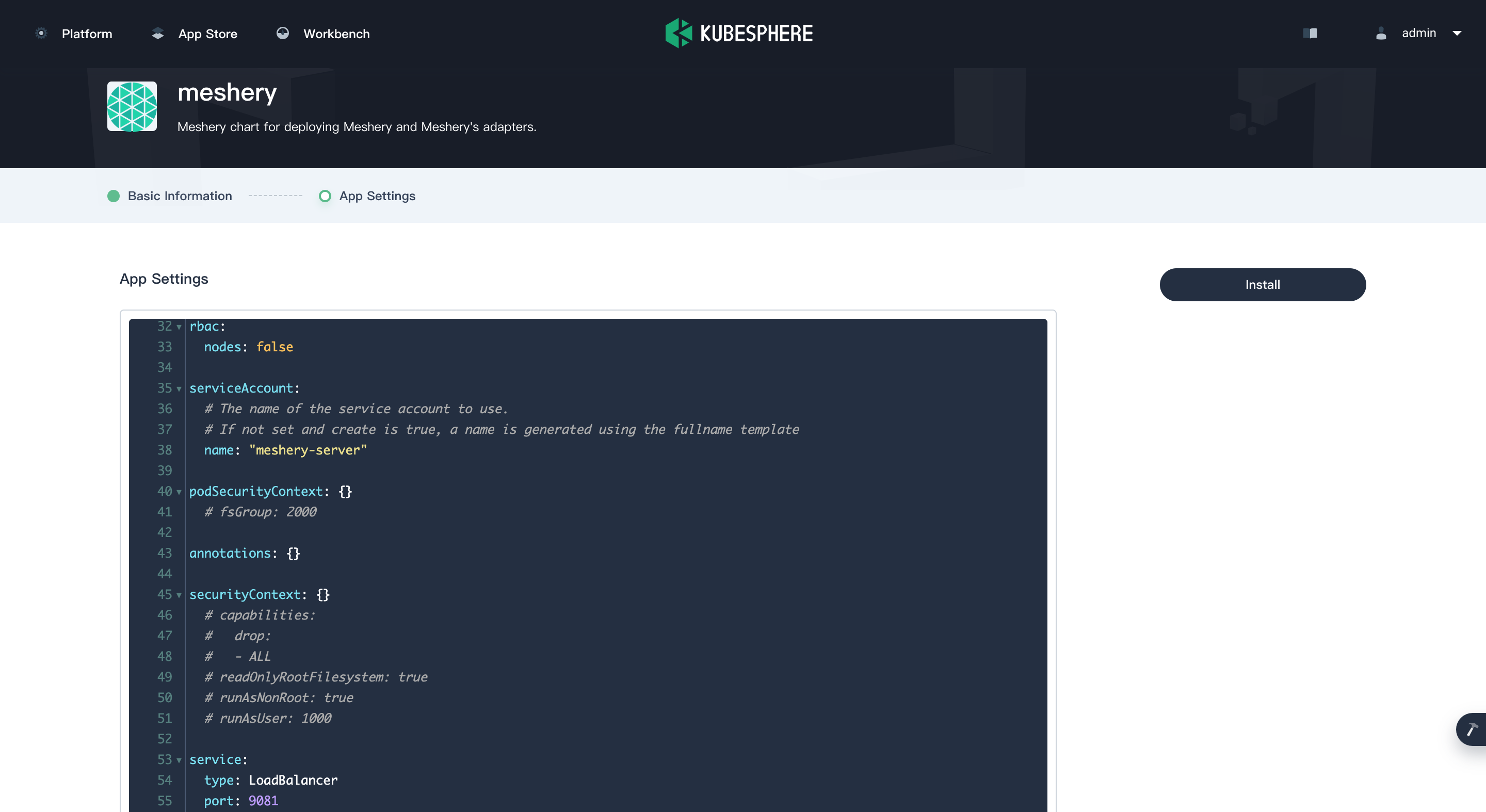Click the admin user avatar
The width and height of the screenshot is (1486, 812).
click(1382, 34)
